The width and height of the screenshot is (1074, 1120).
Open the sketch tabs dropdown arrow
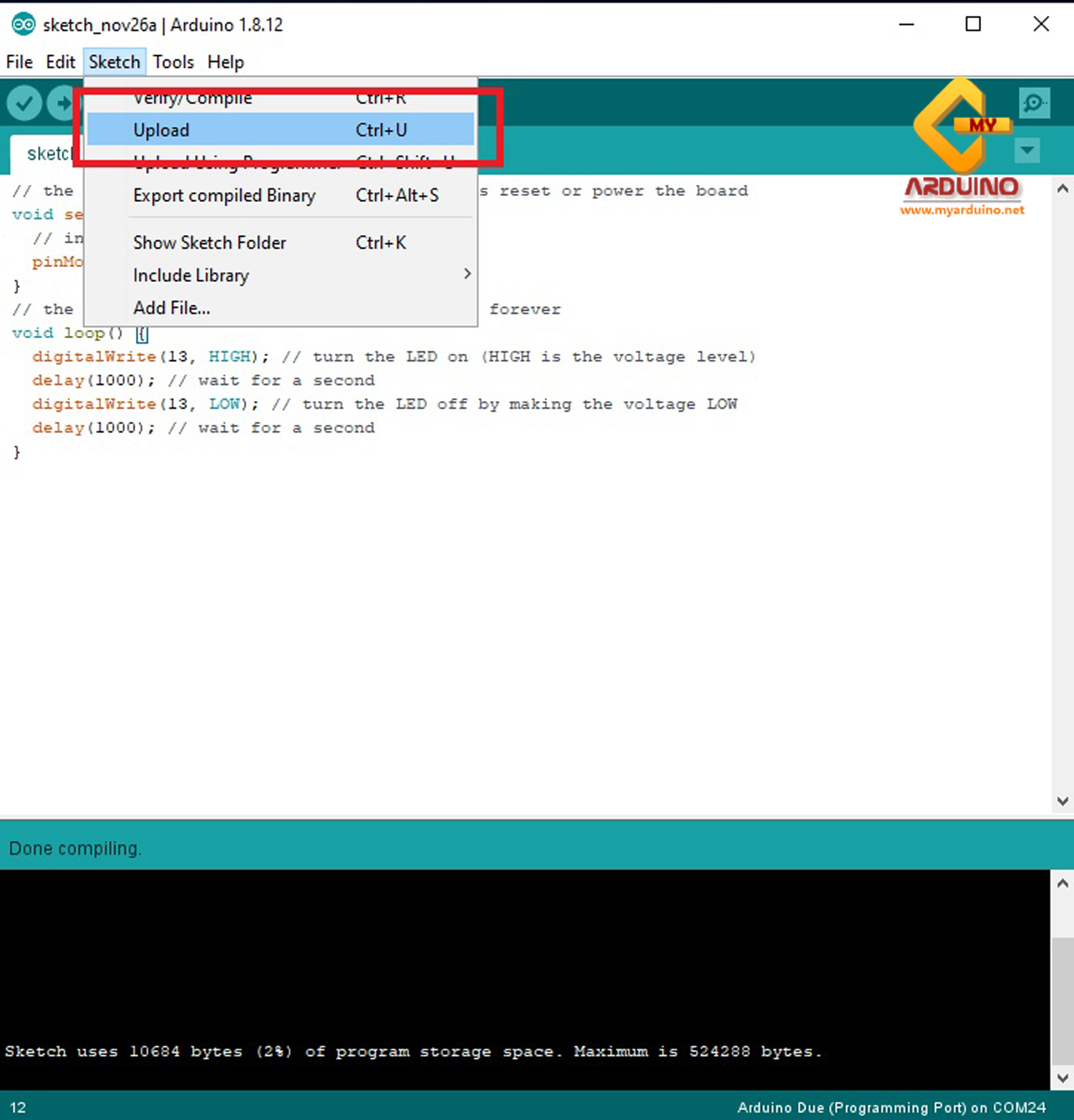click(1027, 150)
